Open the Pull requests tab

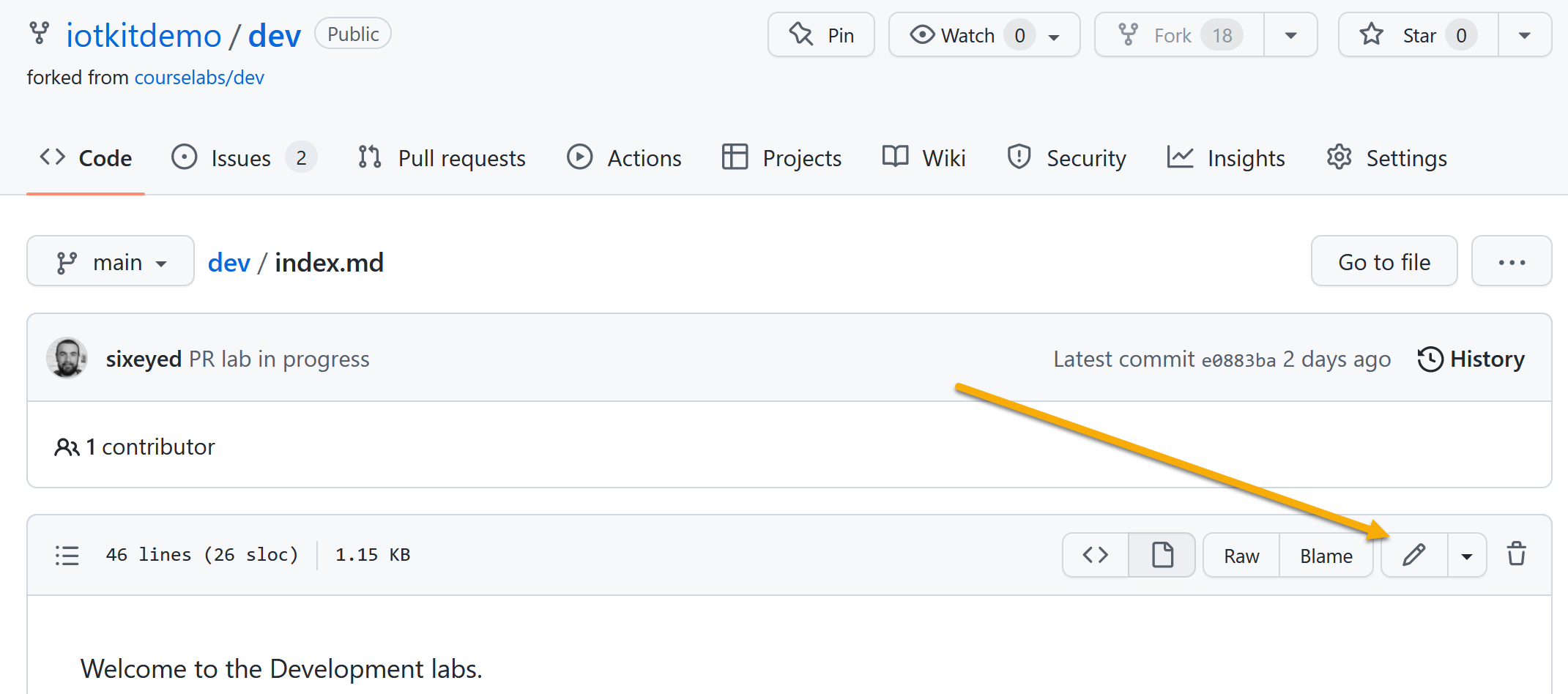442,158
